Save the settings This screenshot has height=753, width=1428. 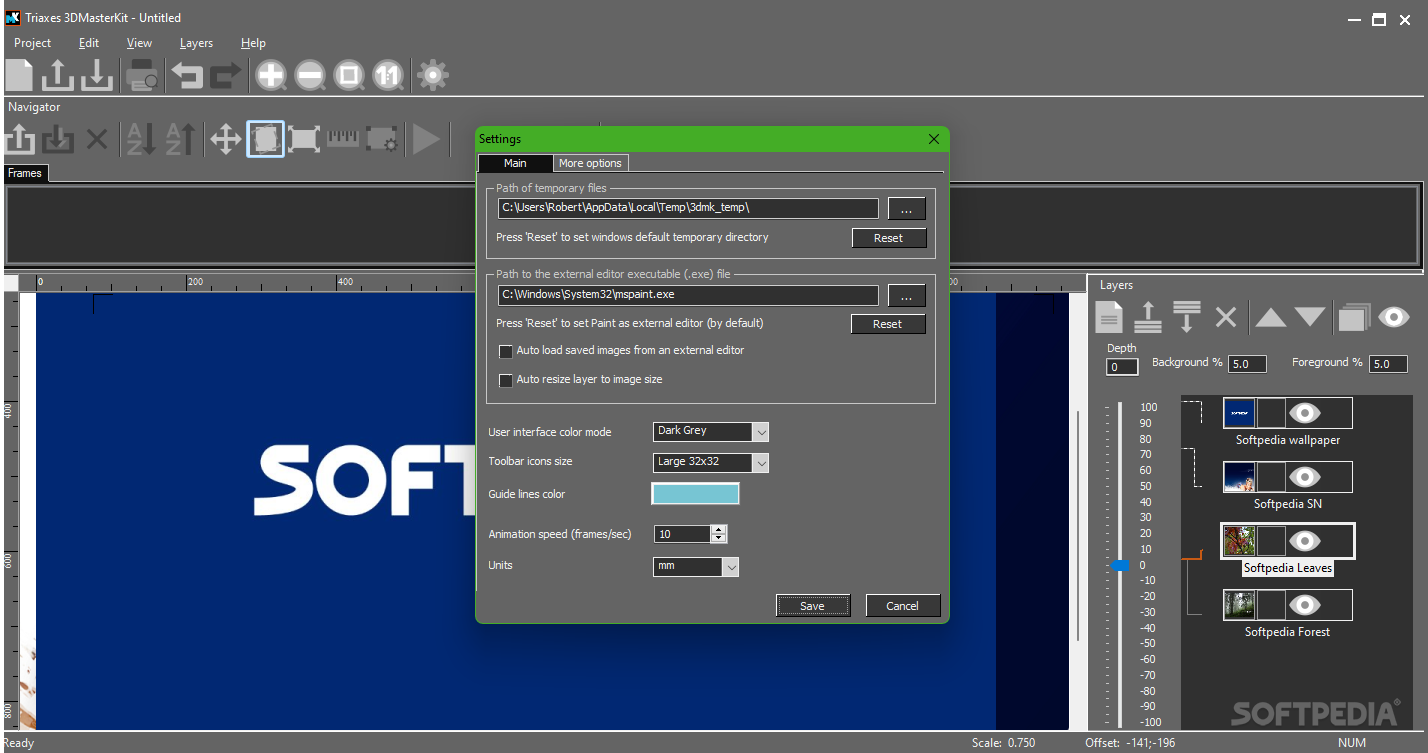point(812,606)
